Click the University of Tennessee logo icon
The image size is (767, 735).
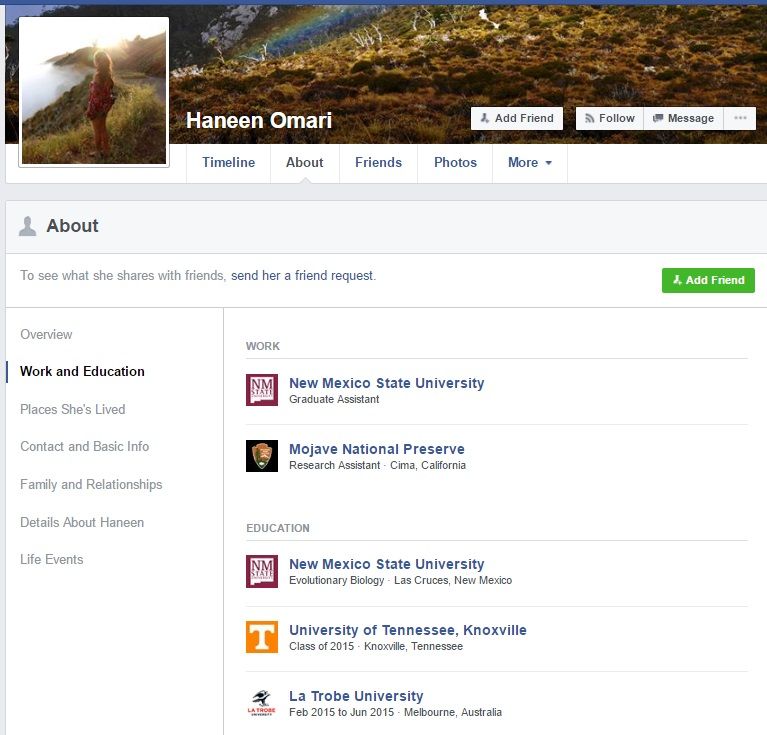262,637
